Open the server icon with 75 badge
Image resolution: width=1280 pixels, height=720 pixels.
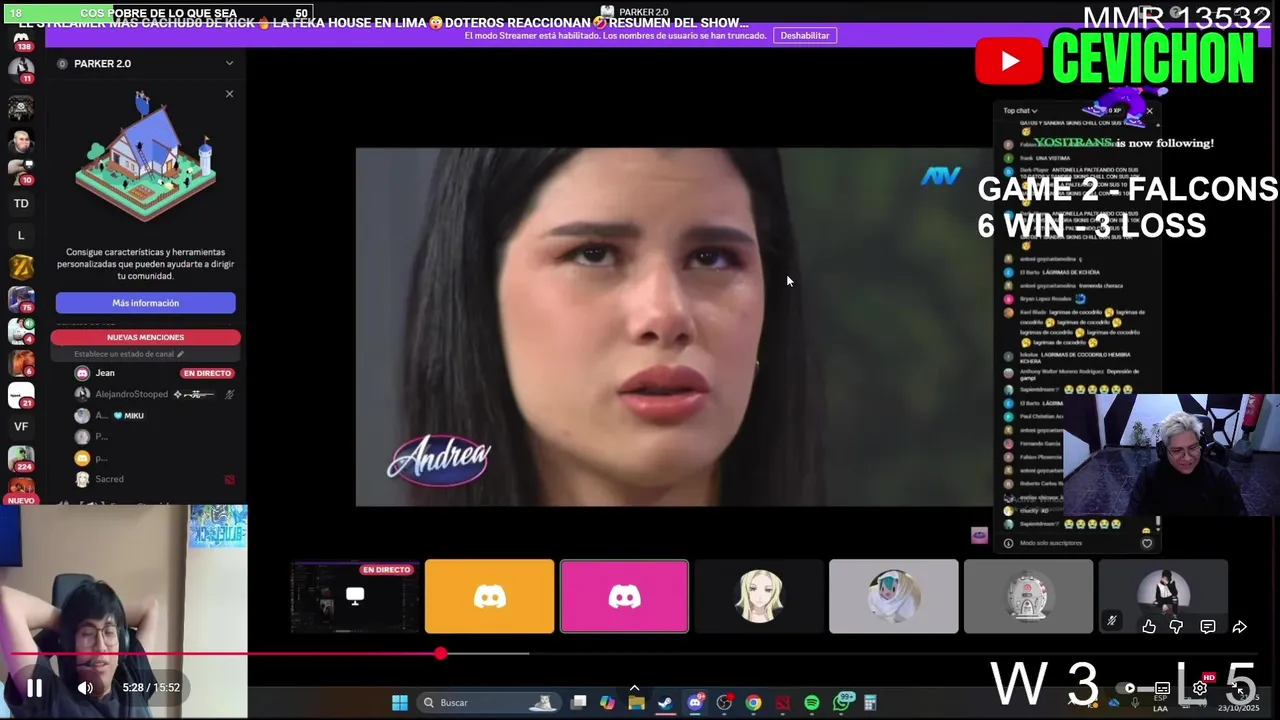pos(21,299)
